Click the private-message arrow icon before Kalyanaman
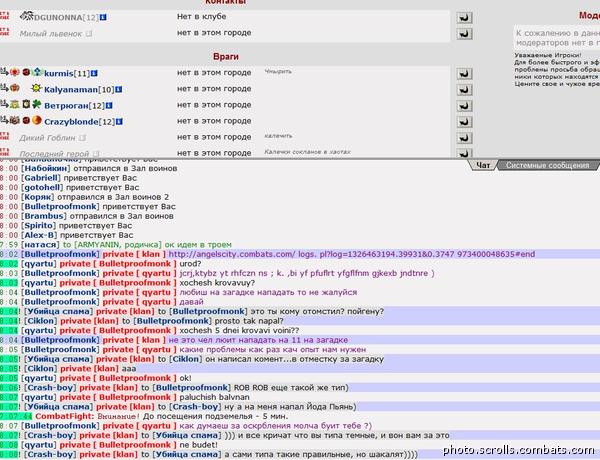600x460 pixels. pyautogui.click(x=4, y=88)
